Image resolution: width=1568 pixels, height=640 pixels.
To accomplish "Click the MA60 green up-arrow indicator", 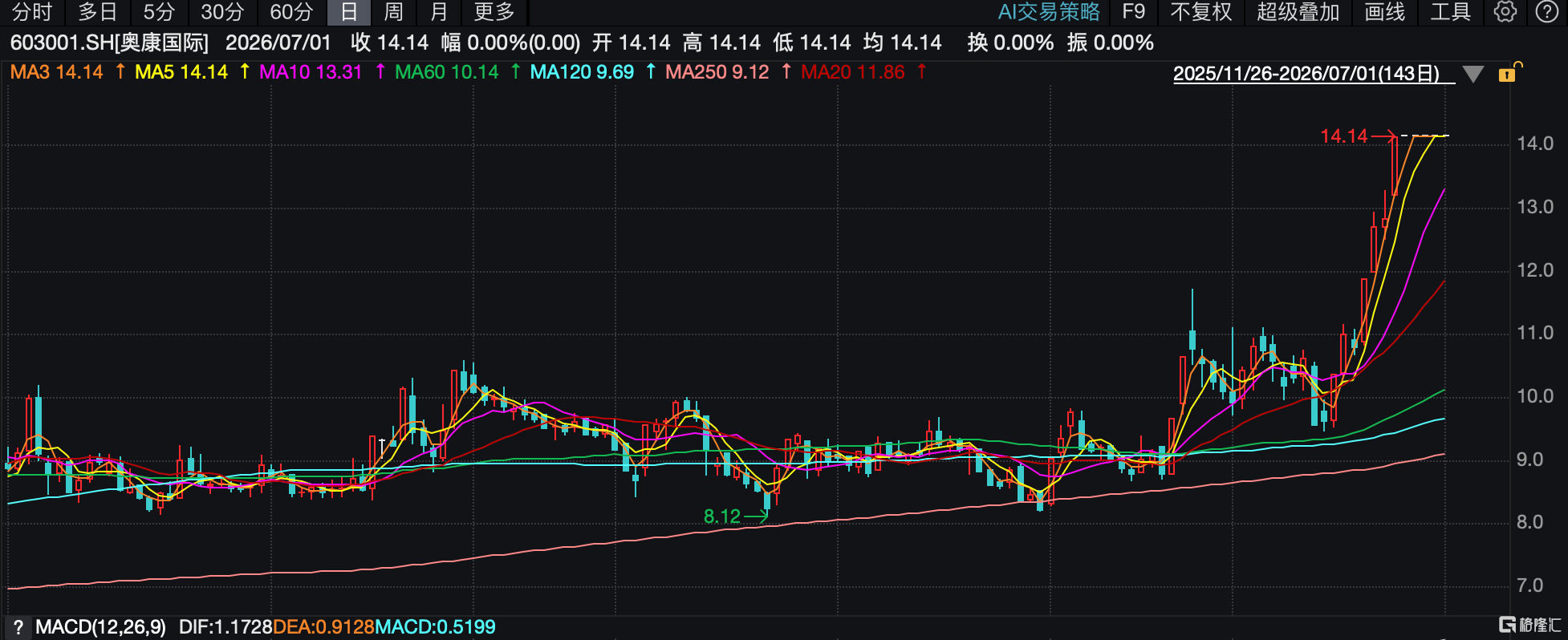I will (x=515, y=72).
